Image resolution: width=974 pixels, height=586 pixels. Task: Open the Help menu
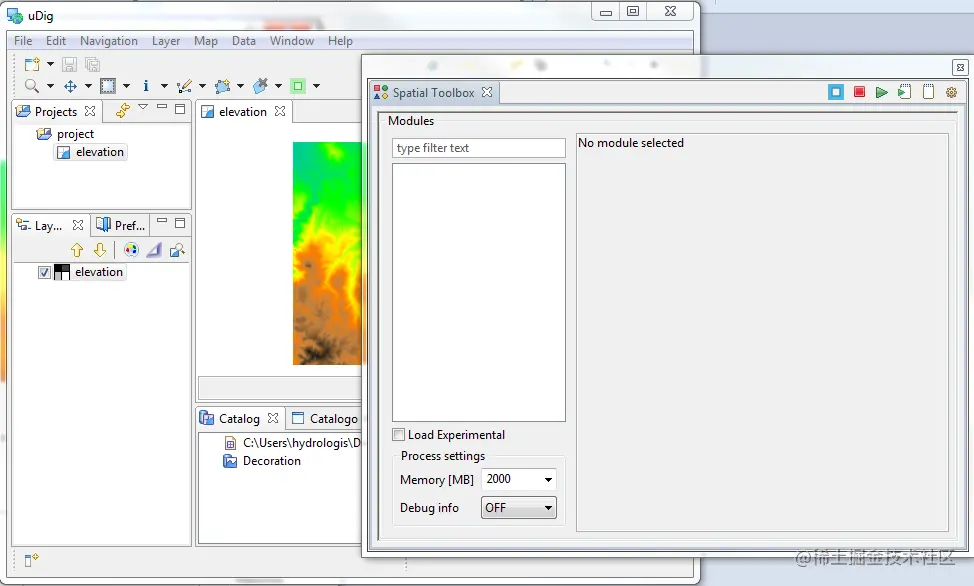pos(340,41)
